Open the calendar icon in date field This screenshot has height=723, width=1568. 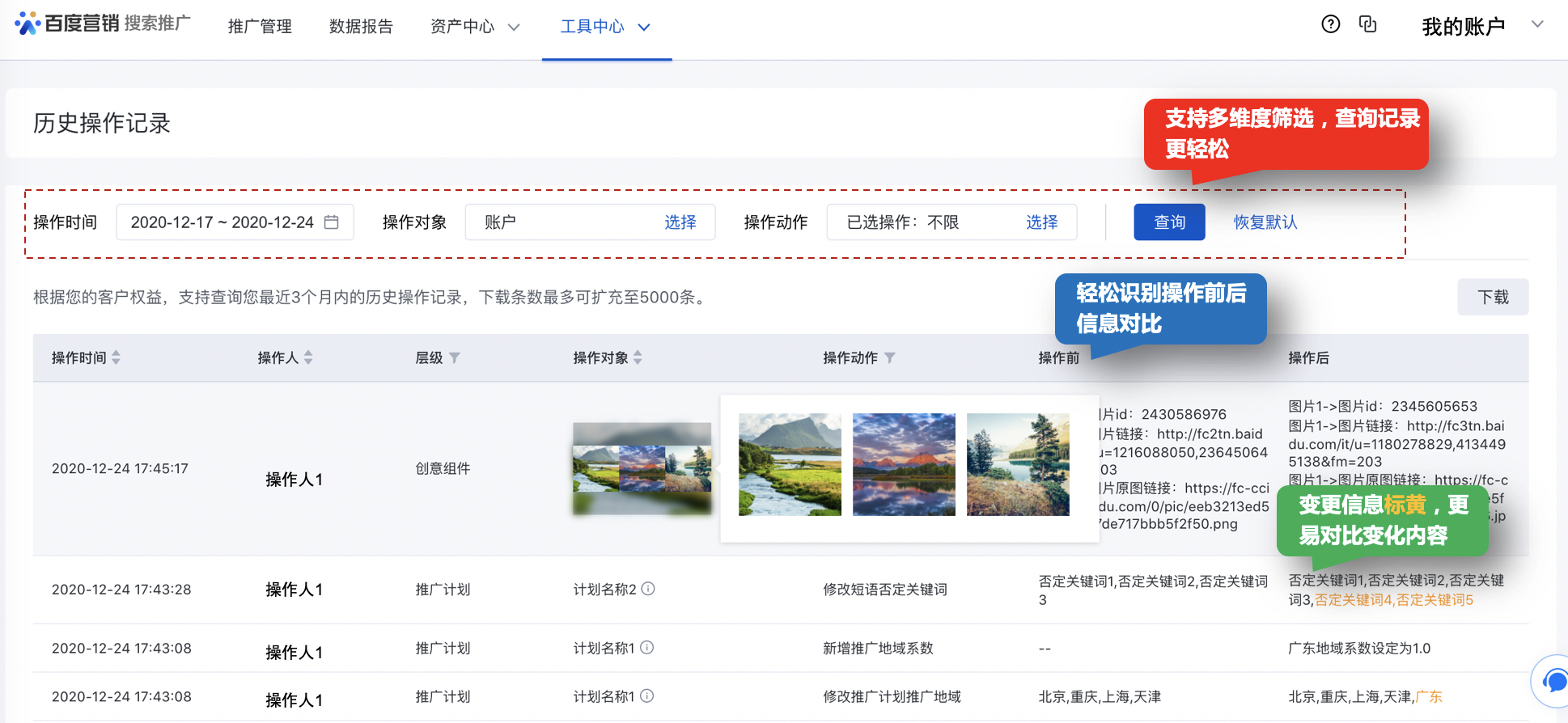pyautogui.click(x=332, y=222)
